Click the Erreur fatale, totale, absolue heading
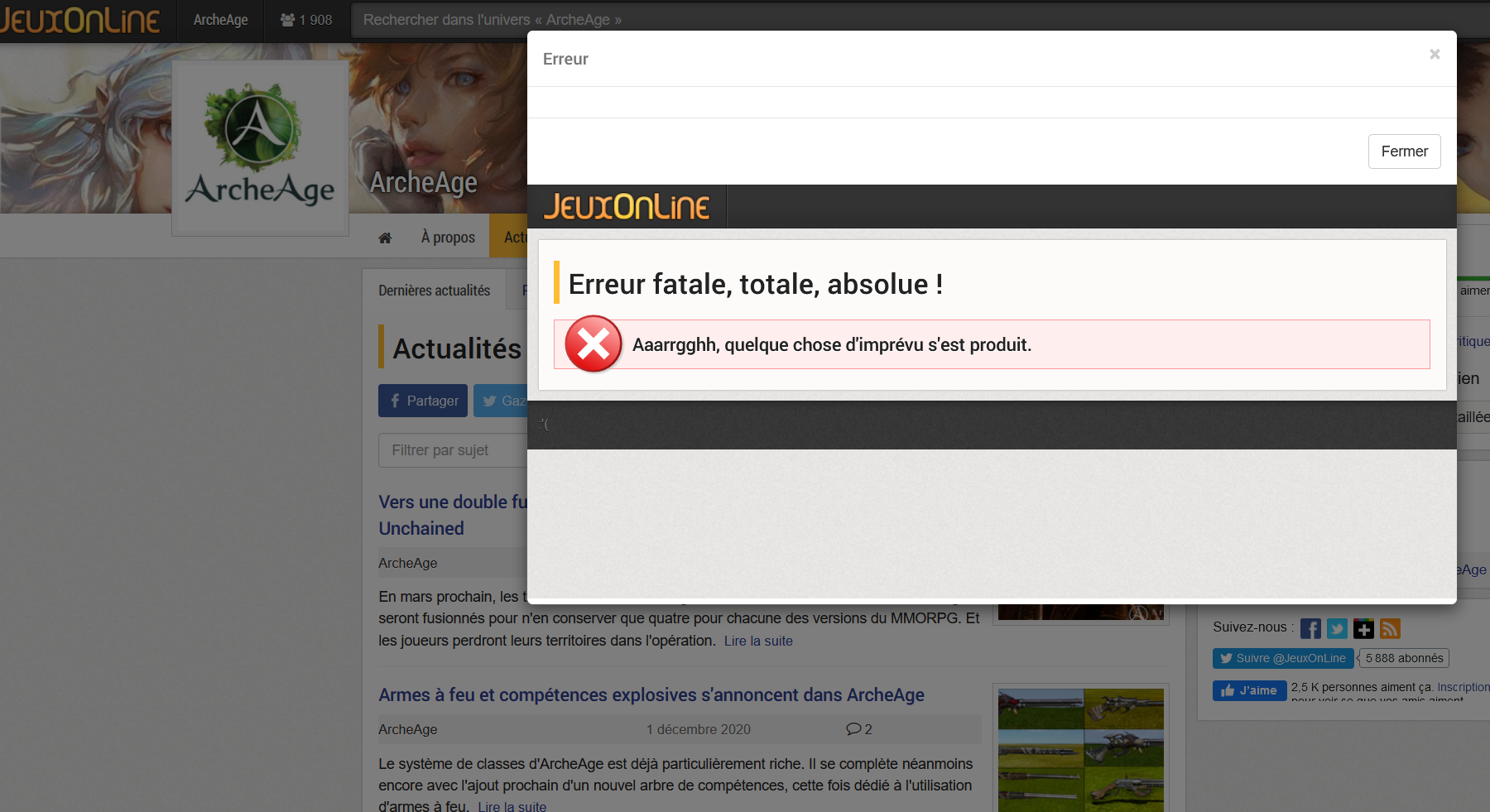 pyautogui.click(x=756, y=284)
